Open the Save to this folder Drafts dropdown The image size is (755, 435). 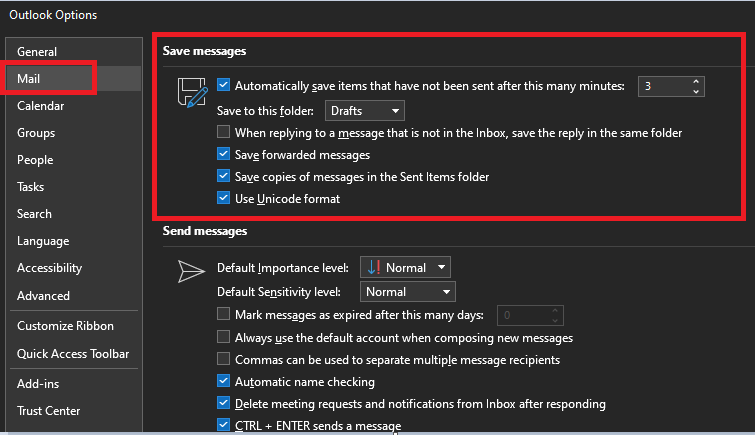pyautogui.click(x=365, y=111)
